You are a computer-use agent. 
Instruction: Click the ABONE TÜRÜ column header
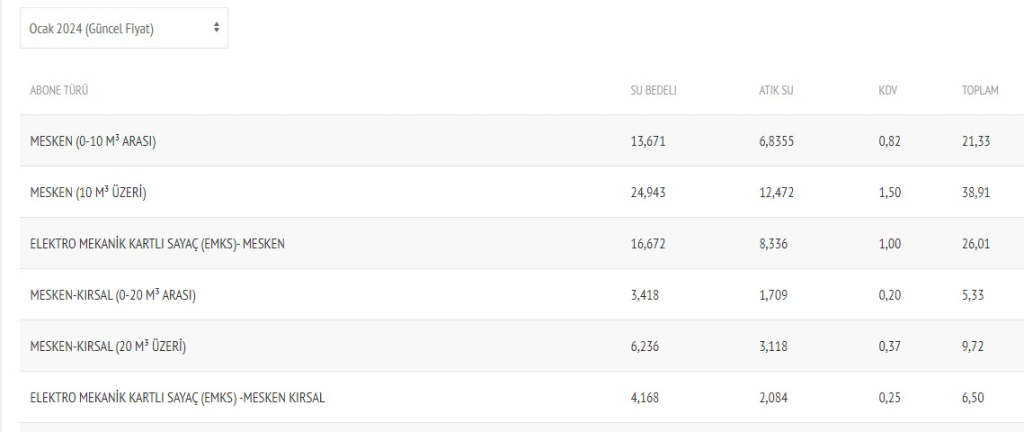[60, 91]
